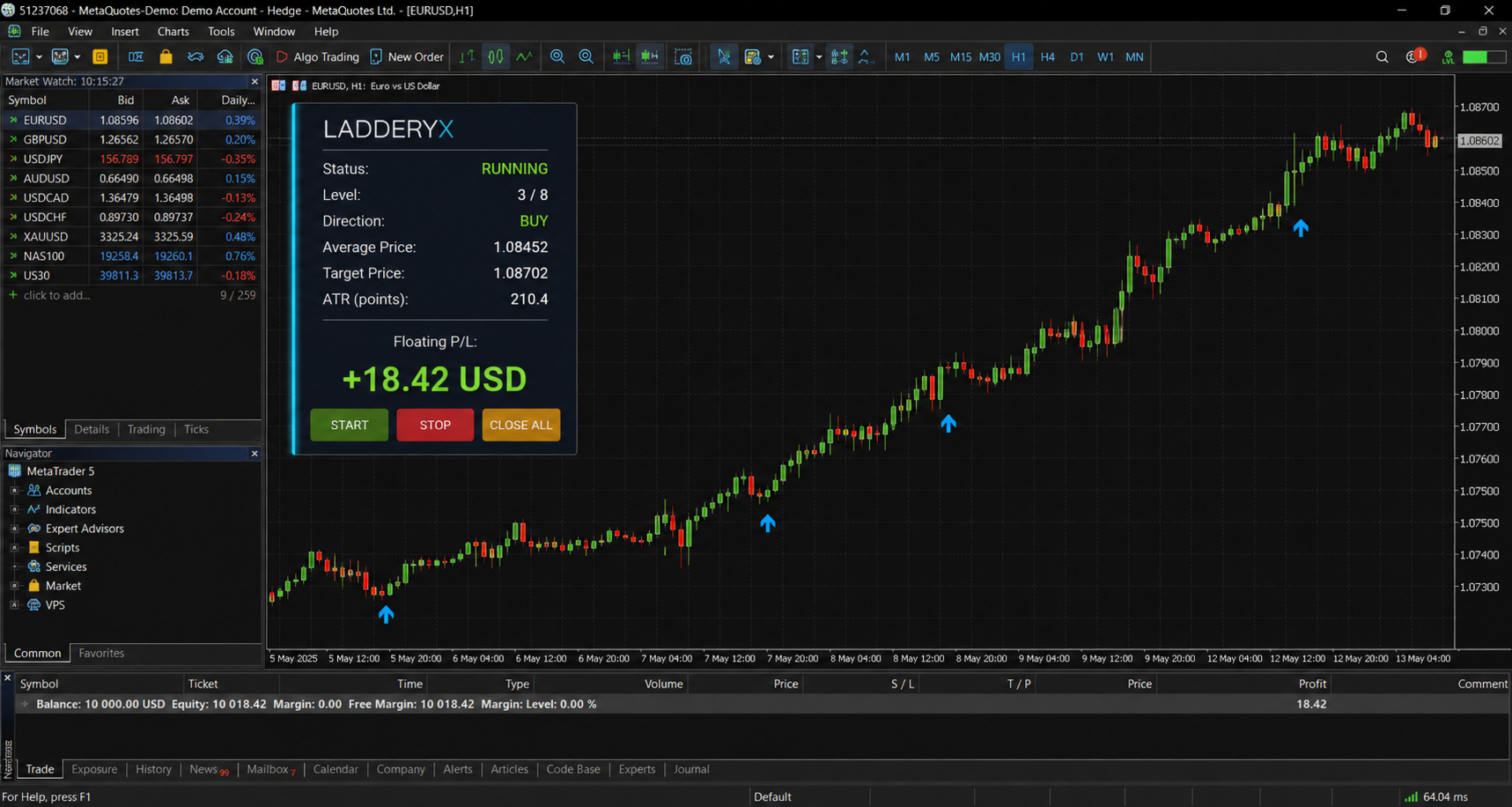Select the M30 timeframe

(x=990, y=56)
